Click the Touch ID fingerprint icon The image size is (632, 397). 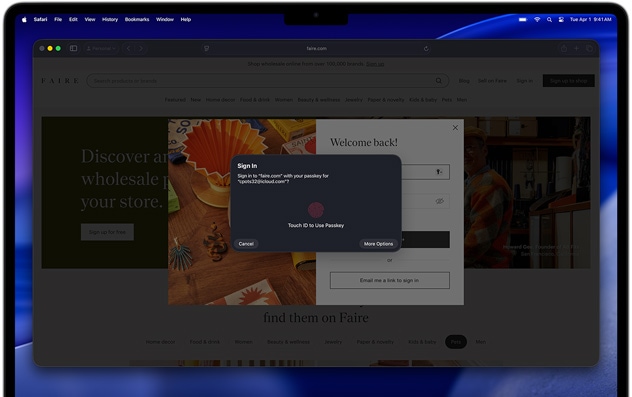click(x=316, y=210)
